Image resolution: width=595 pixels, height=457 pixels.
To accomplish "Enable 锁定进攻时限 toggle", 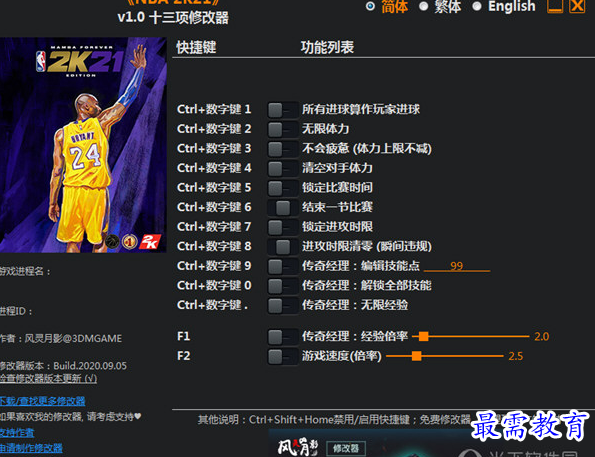I will click(283, 227).
